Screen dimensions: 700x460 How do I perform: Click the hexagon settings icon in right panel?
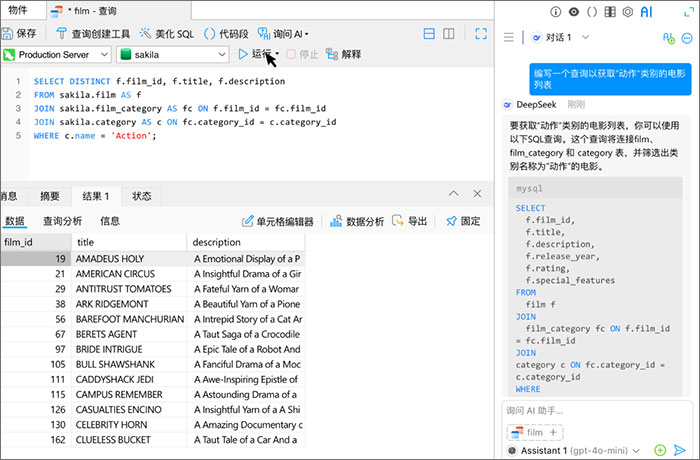click(628, 12)
